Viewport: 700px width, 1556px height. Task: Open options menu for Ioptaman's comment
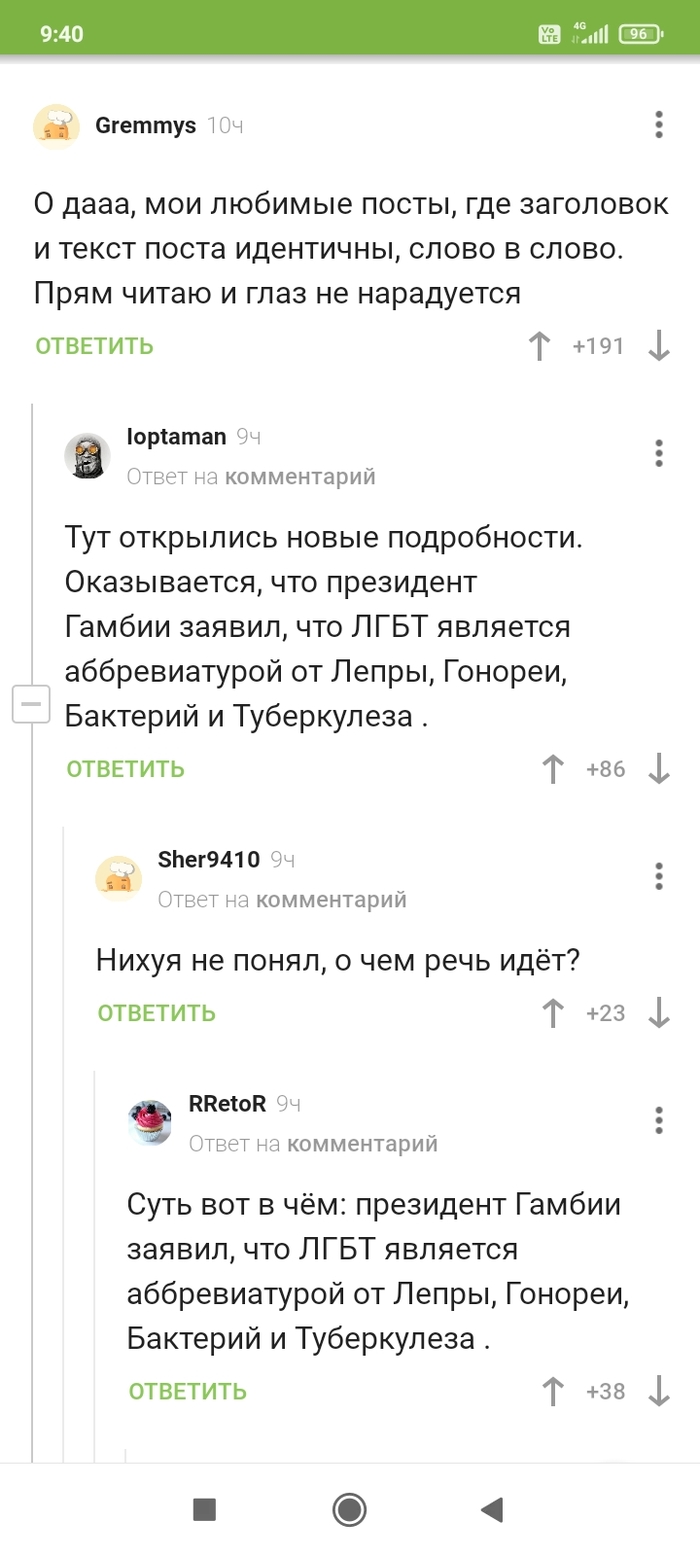(x=658, y=453)
